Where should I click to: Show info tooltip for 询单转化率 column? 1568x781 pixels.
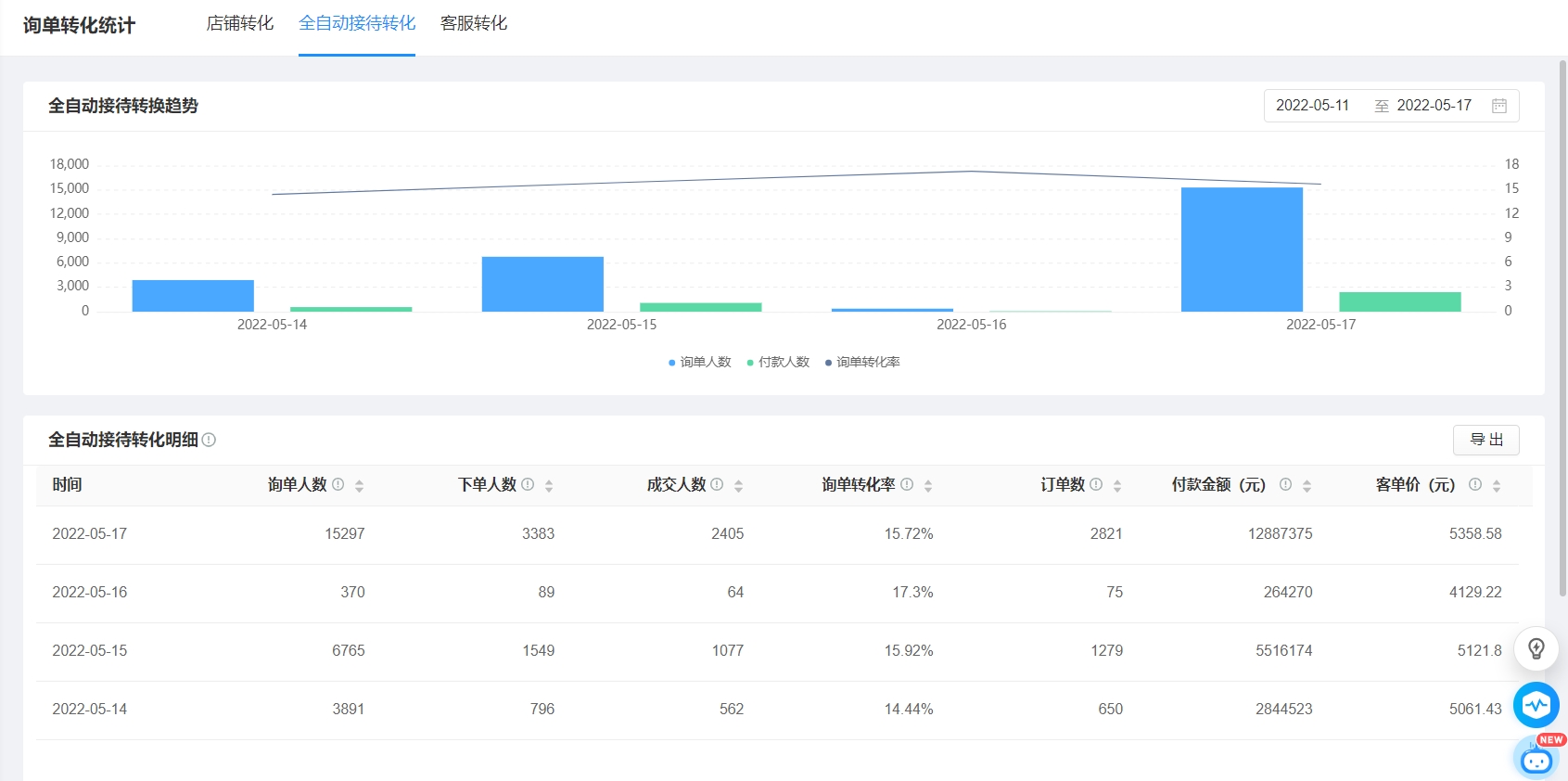coord(907,484)
